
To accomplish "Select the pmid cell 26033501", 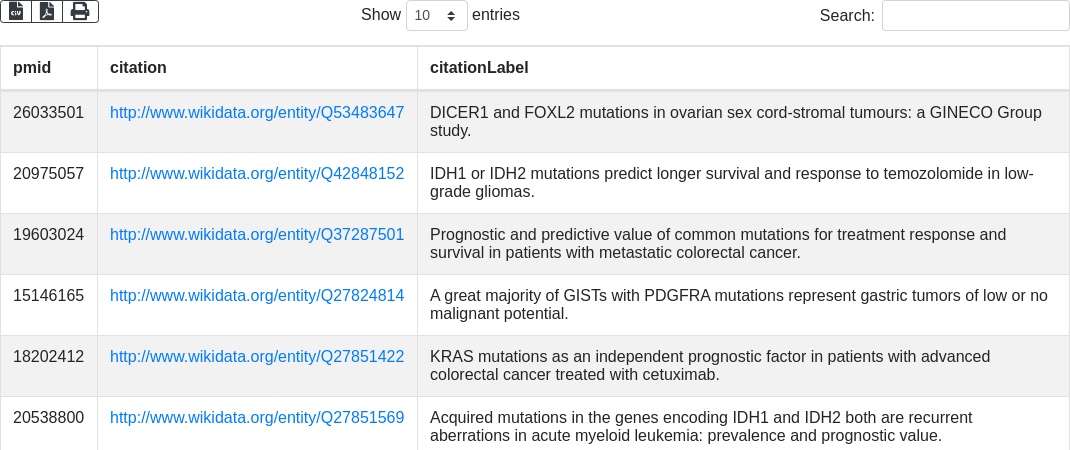I will [48, 113].
